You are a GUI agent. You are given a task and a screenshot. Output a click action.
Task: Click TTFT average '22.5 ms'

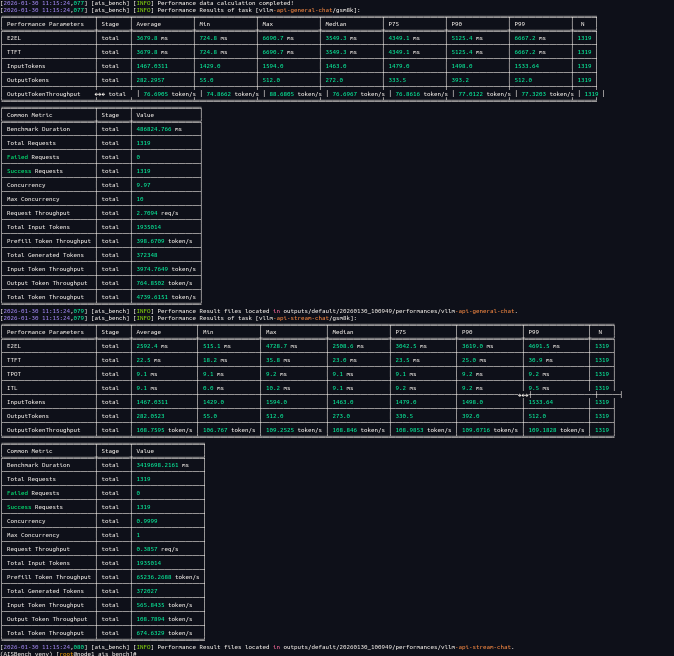[x=148, y=360]
